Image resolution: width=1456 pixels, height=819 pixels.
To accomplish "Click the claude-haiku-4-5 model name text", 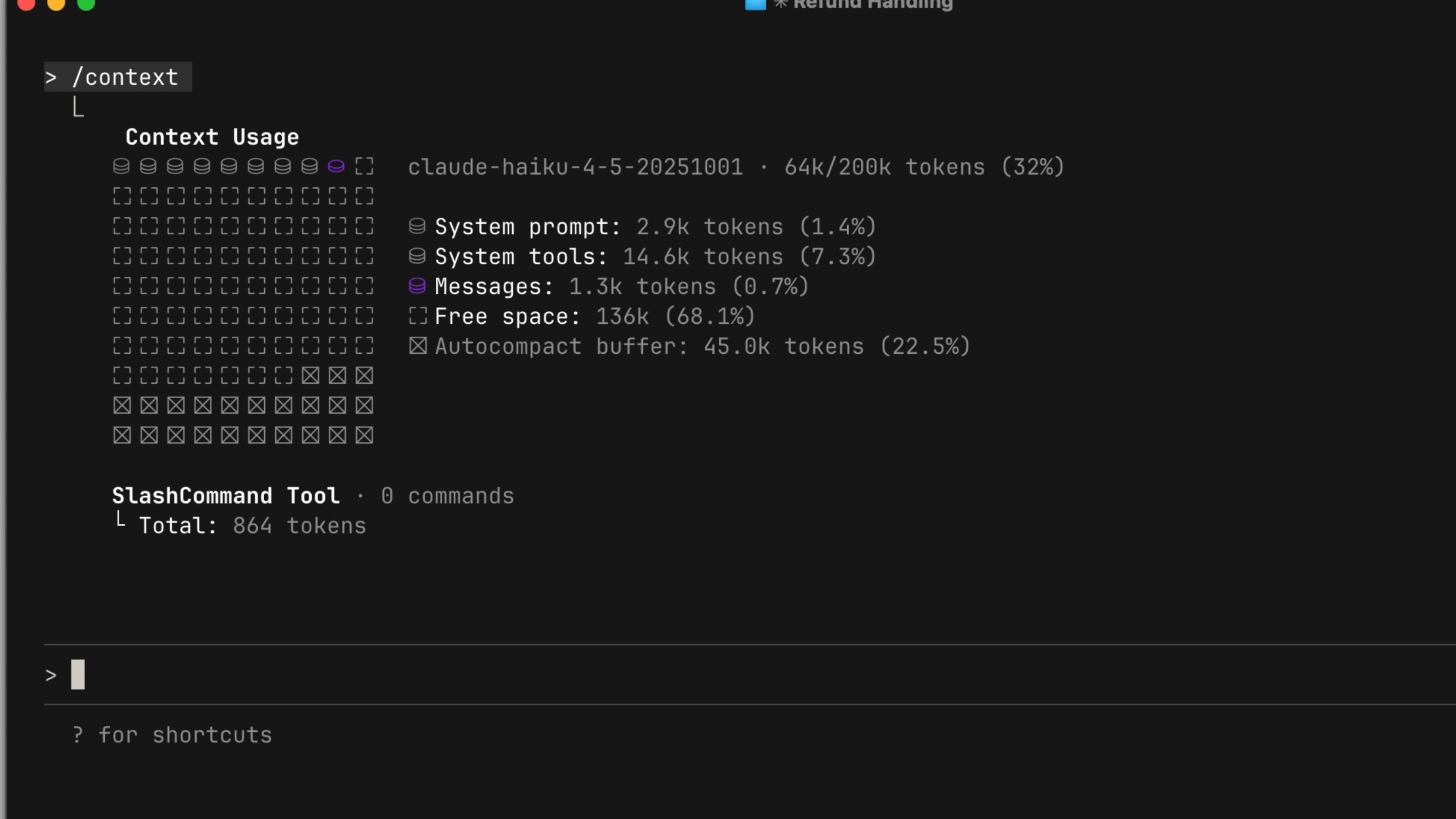I will [575, 167].
